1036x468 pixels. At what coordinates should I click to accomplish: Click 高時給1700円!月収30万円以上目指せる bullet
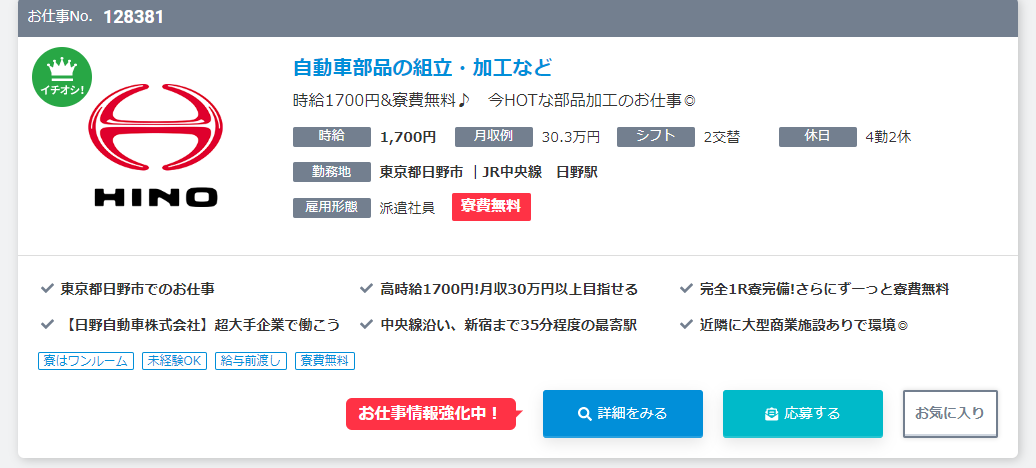coord(509,290)
